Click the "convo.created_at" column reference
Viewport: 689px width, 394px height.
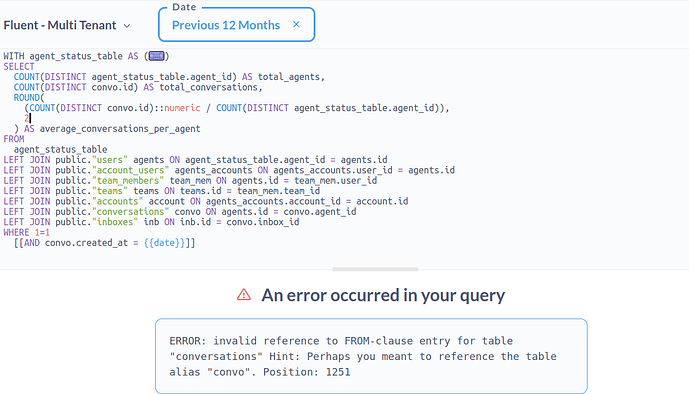pyautogui.click(x=86, y=243)
